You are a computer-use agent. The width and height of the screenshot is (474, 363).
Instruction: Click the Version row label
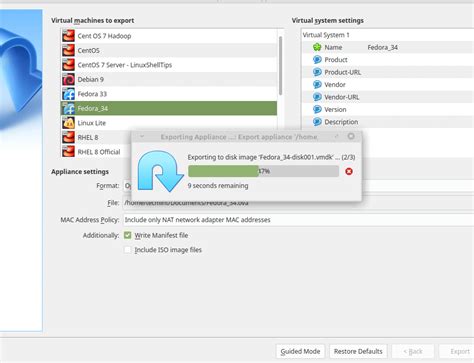(x=335, y=110)
